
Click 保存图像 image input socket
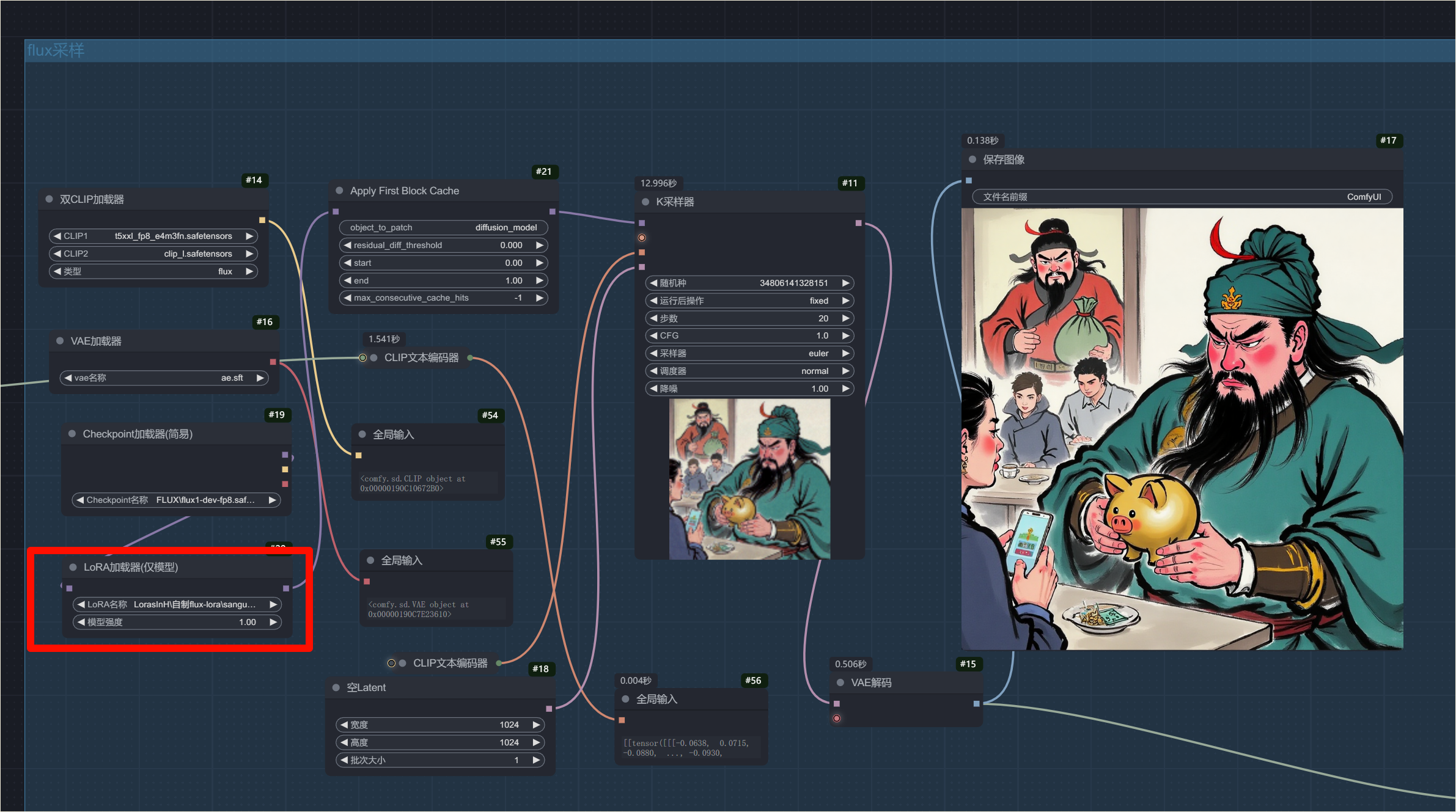tap(969, 180)
